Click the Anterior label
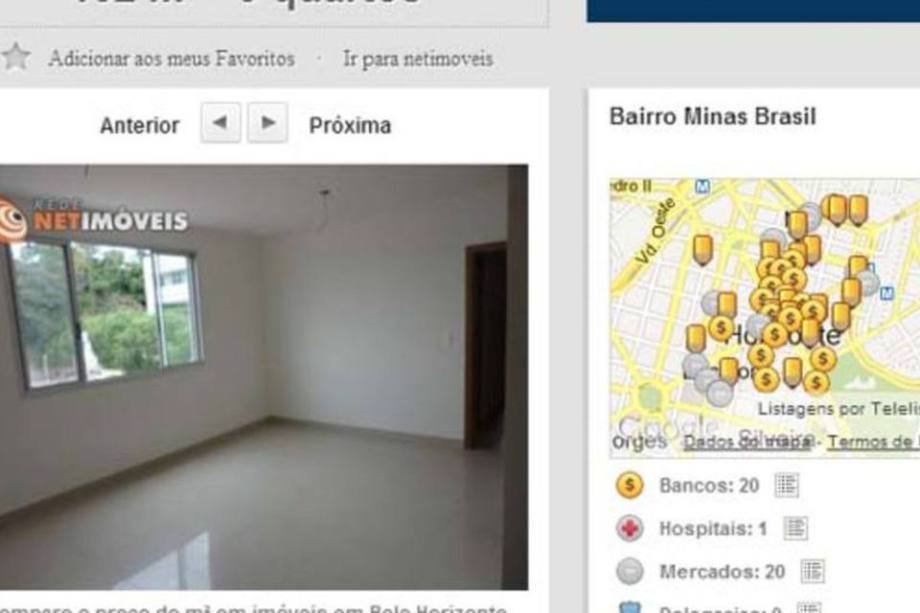 [x=140, y=126]
